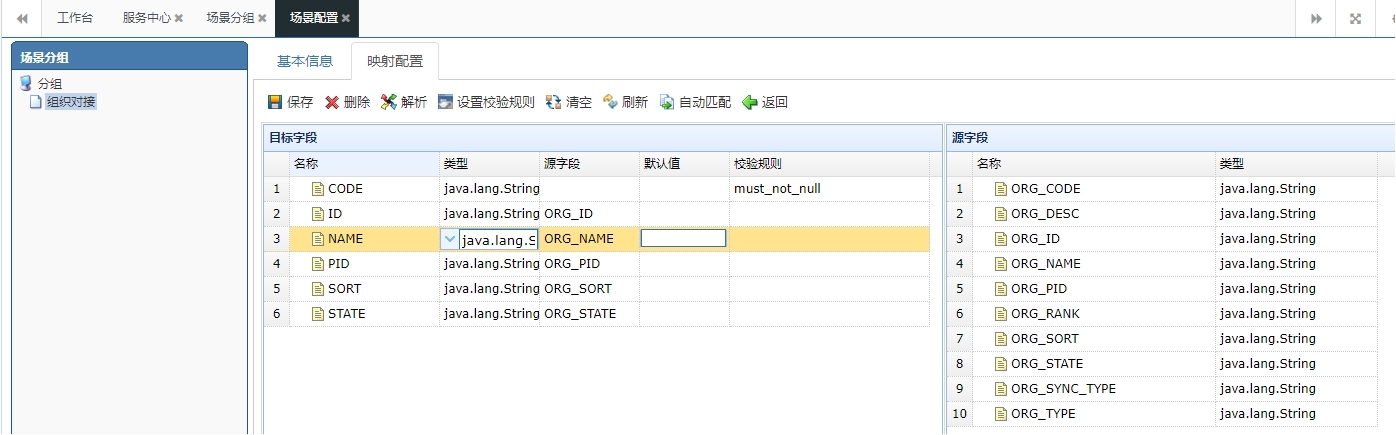Select the ORG_TYPE source field icon

tap(1001, 414)
